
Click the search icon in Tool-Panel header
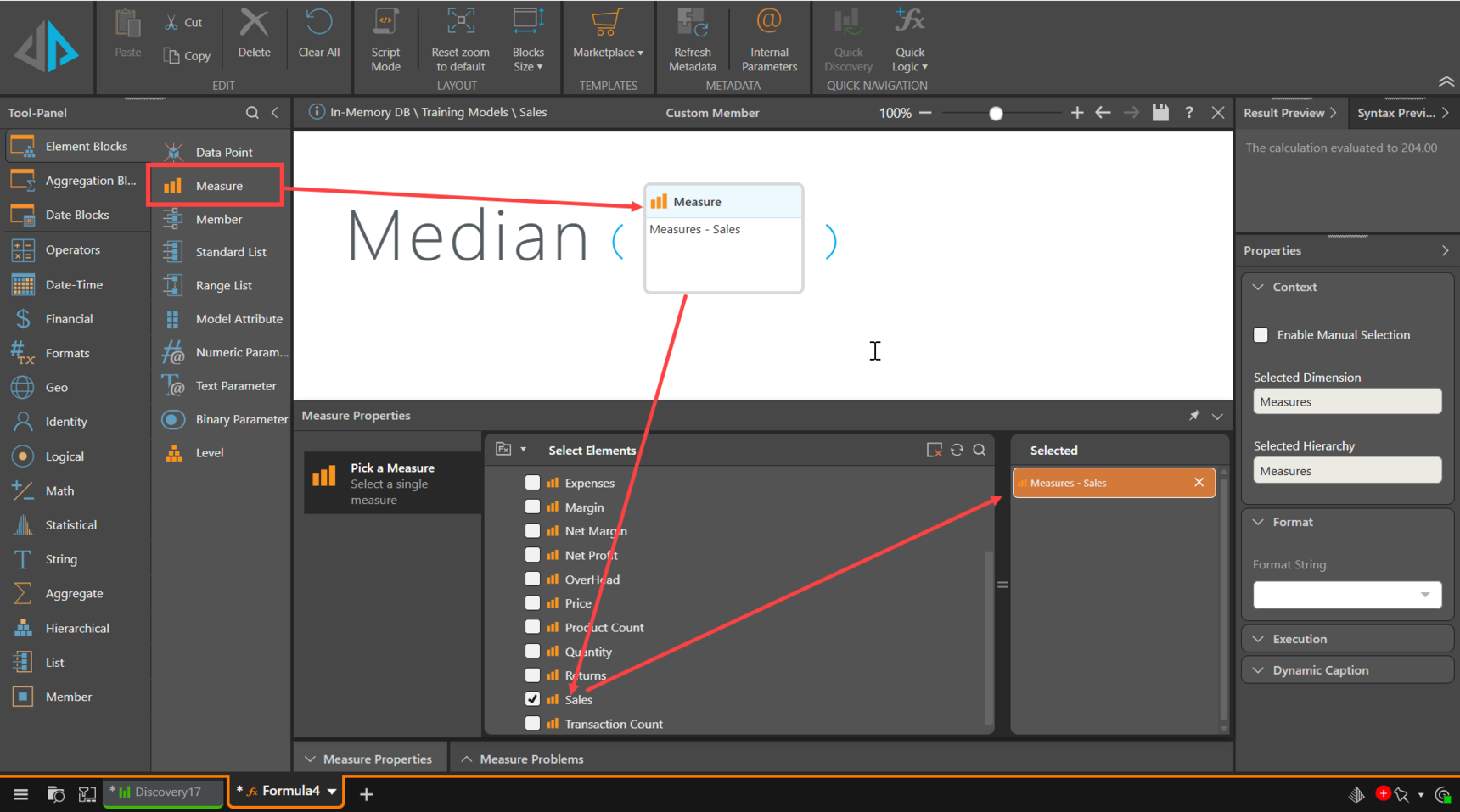pyautogui.click(x=252, y=113)
